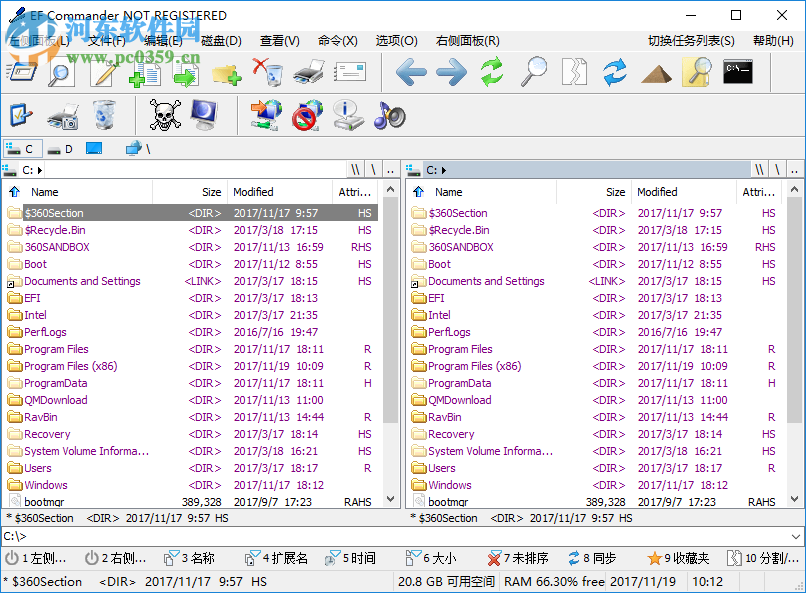Open the command prompt toolbar icon
The height and width of the screenshot is (593, 806).
(737, 72)
